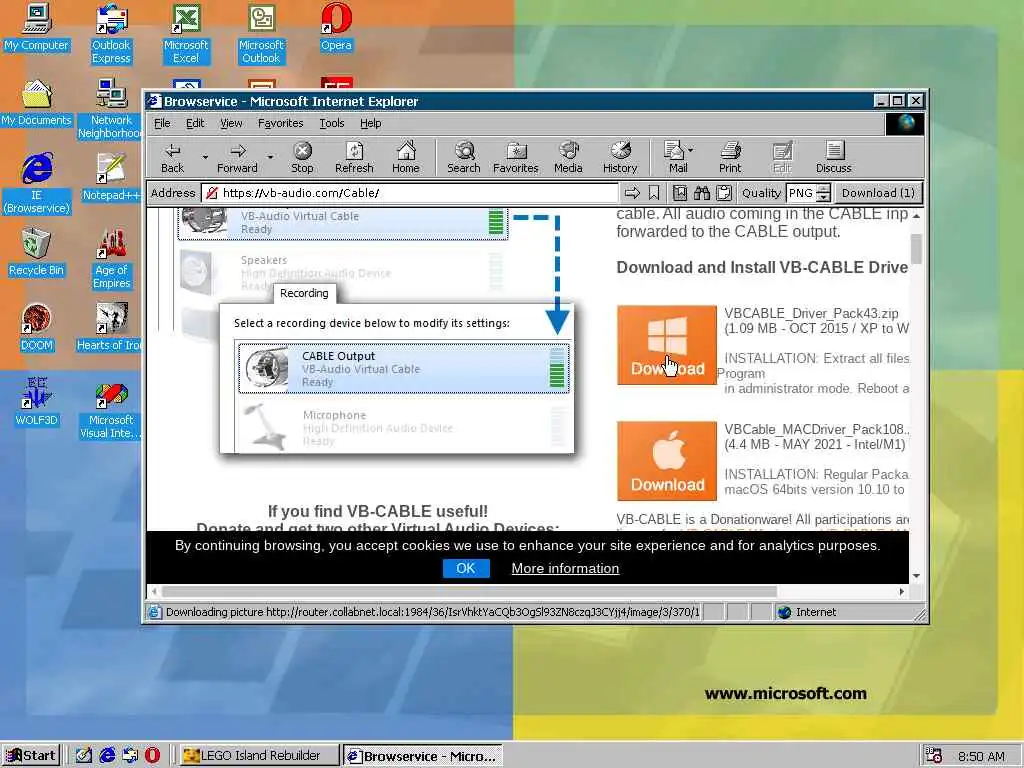Screen dimensions: 1024x768
Task: Click in the Address URL field
Action: coord(409,193)
